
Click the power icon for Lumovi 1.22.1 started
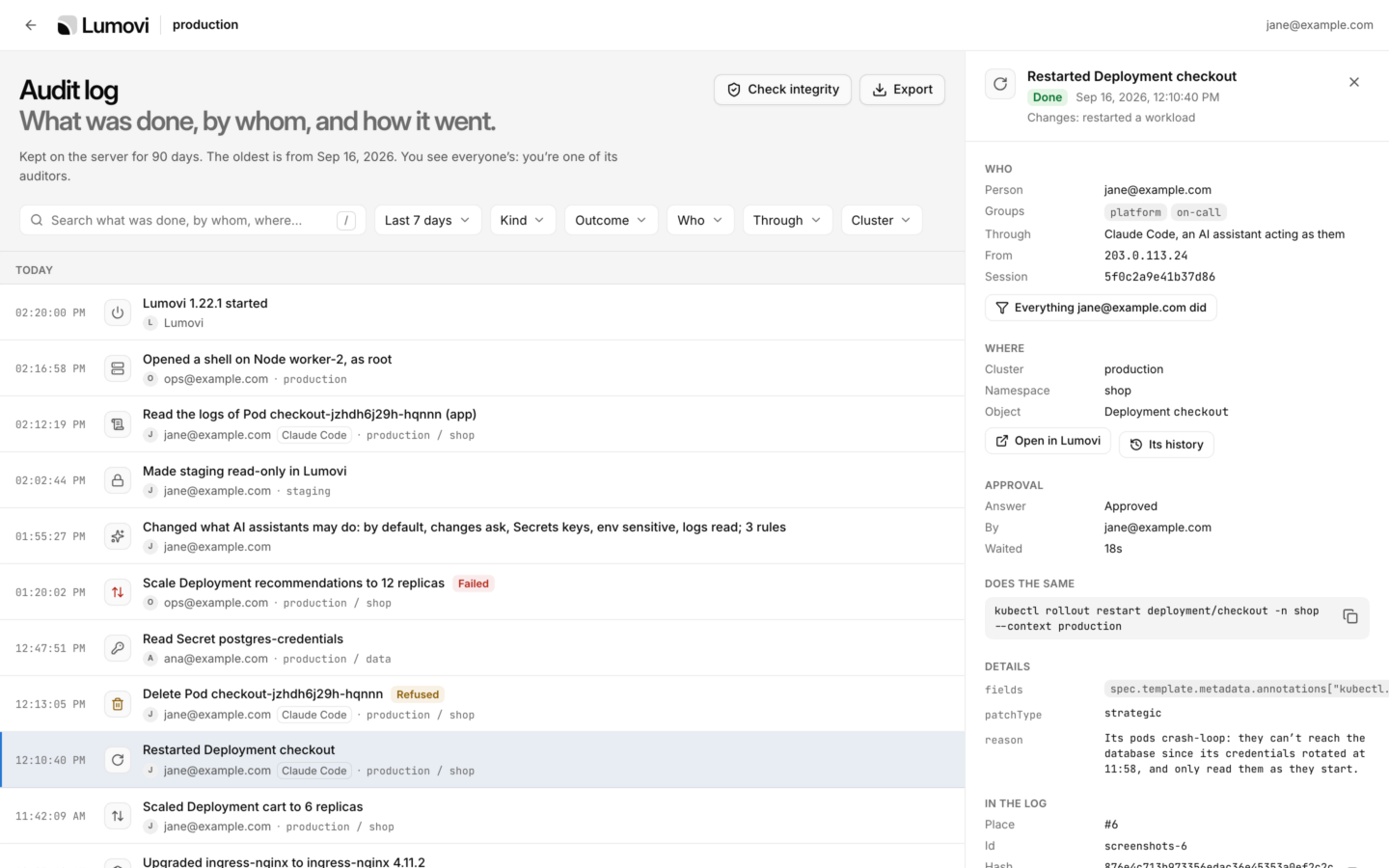click(118, 312)
